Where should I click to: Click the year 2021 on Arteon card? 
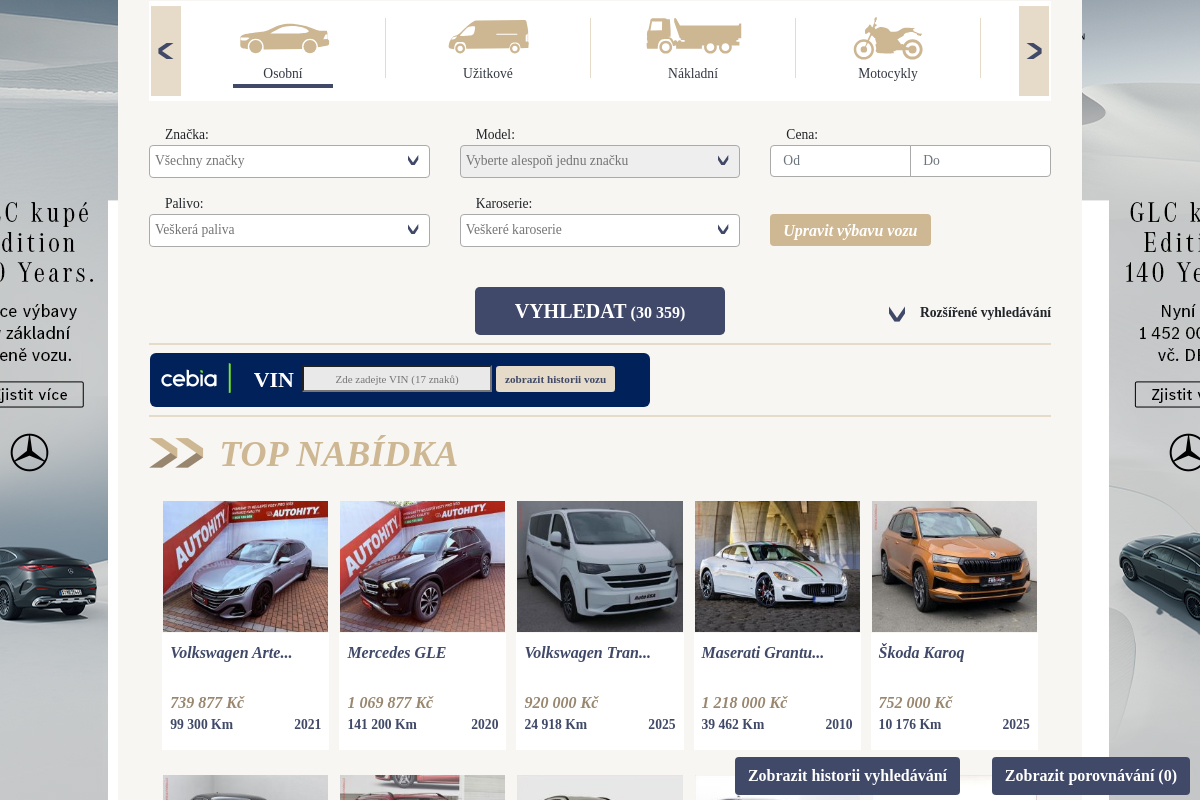point(307,725)
